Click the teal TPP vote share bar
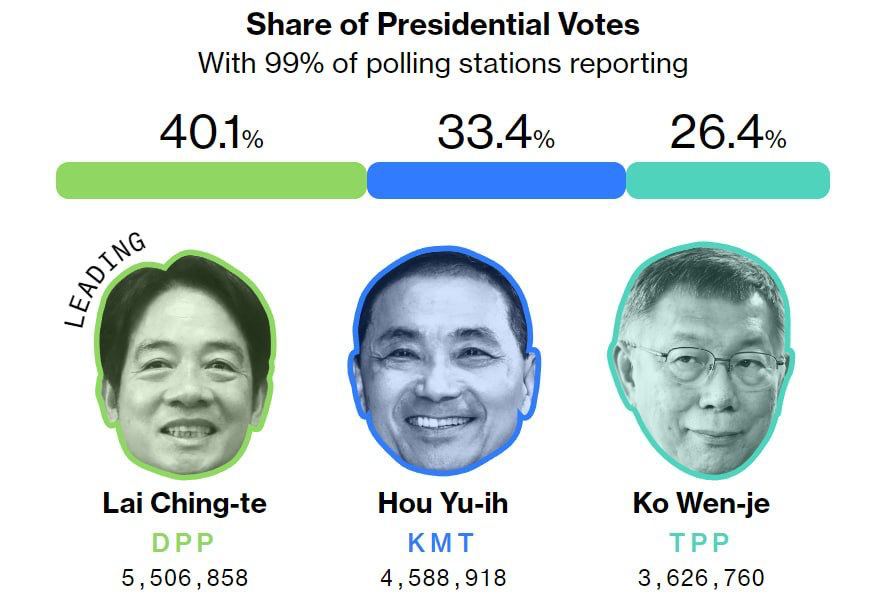This screenshot has height=607, width=895. click(x=728, y=180)
